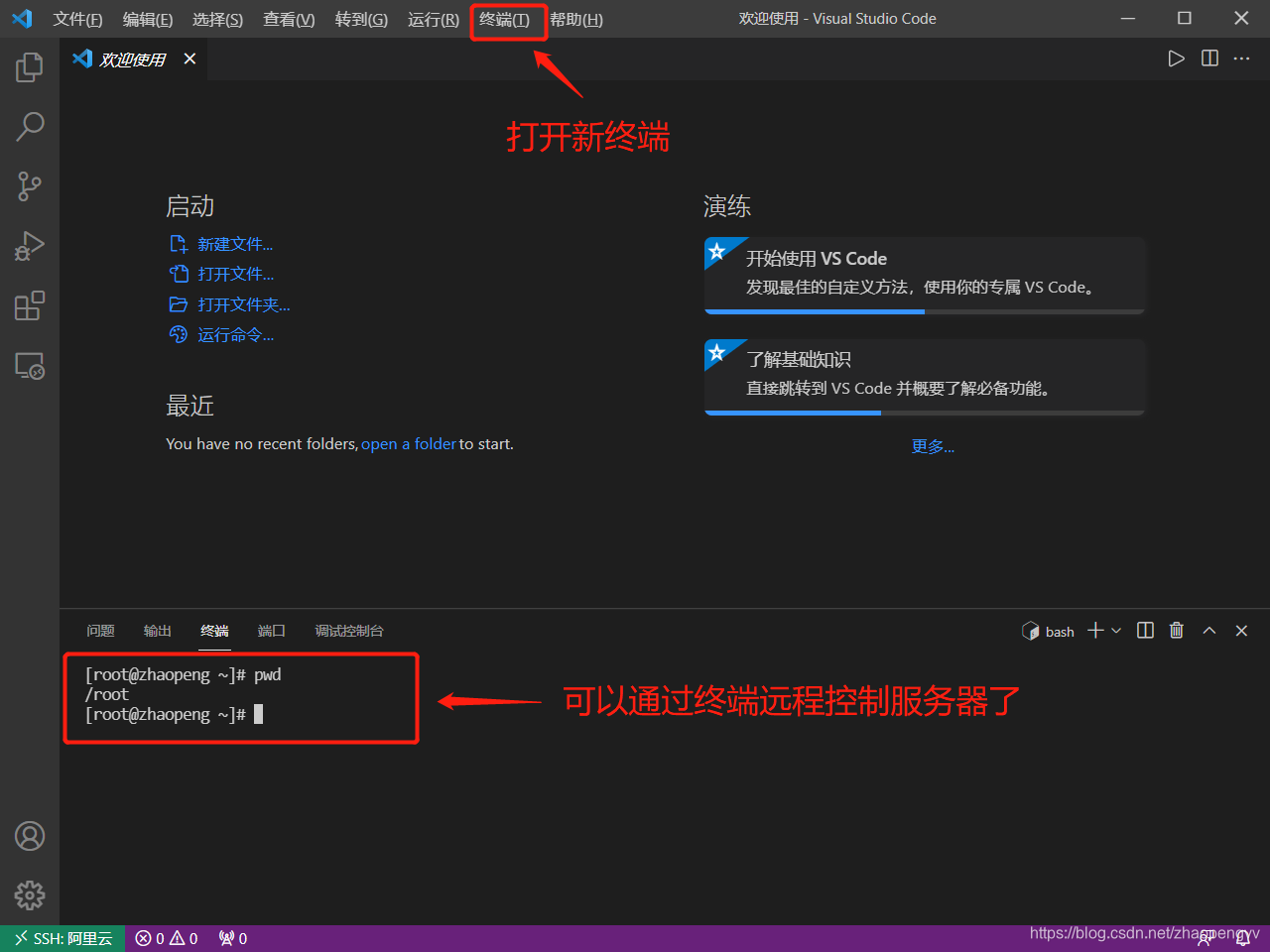Click the SSH: 阿里云 remote indicator
Image resolution: width=1270 pixels, height=952 pixels.
(x=63, y=938)
